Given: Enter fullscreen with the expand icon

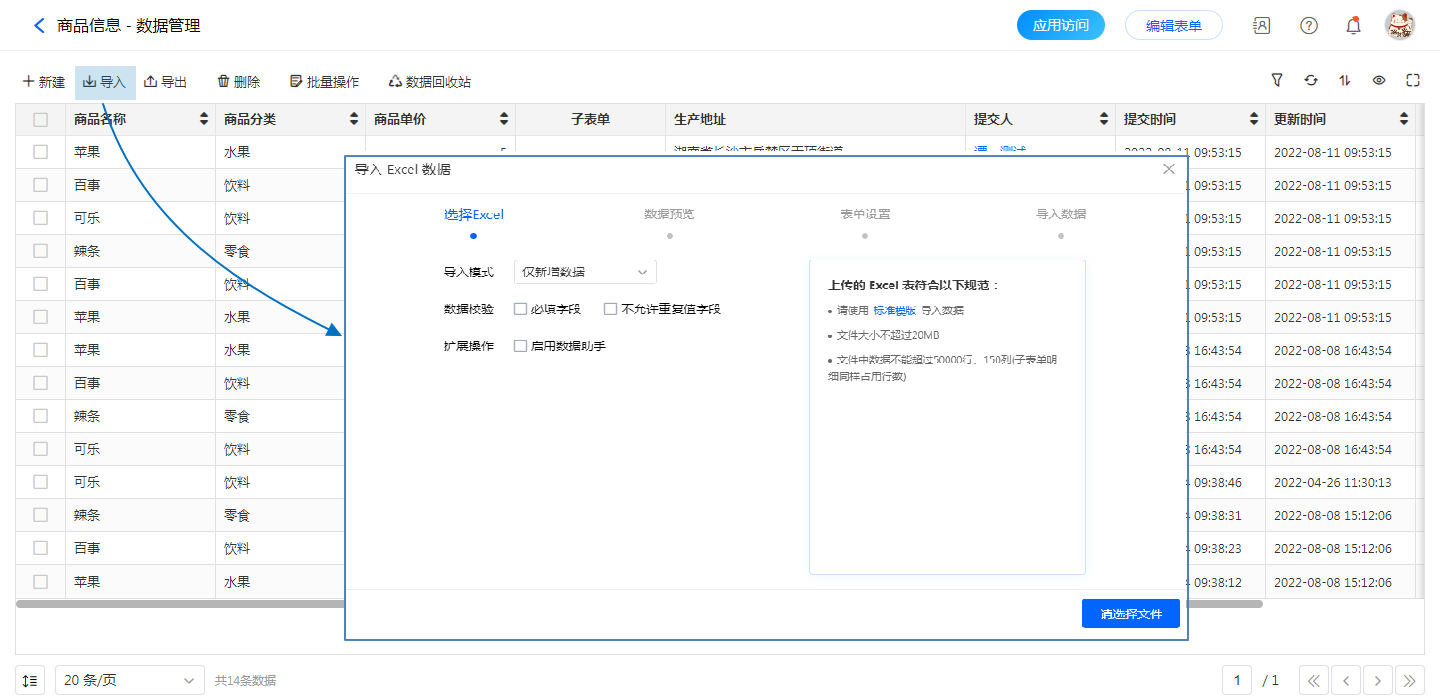Looking at the screenshot, I should pos(1413,81).
